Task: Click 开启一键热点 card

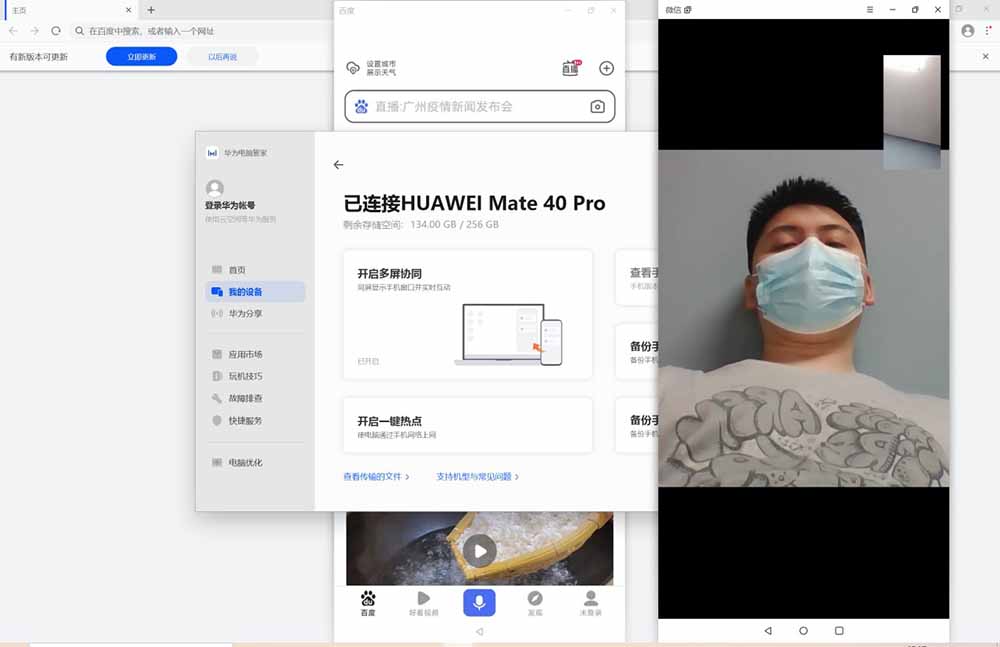Action: pyautogui.click(x=467, y=426)
